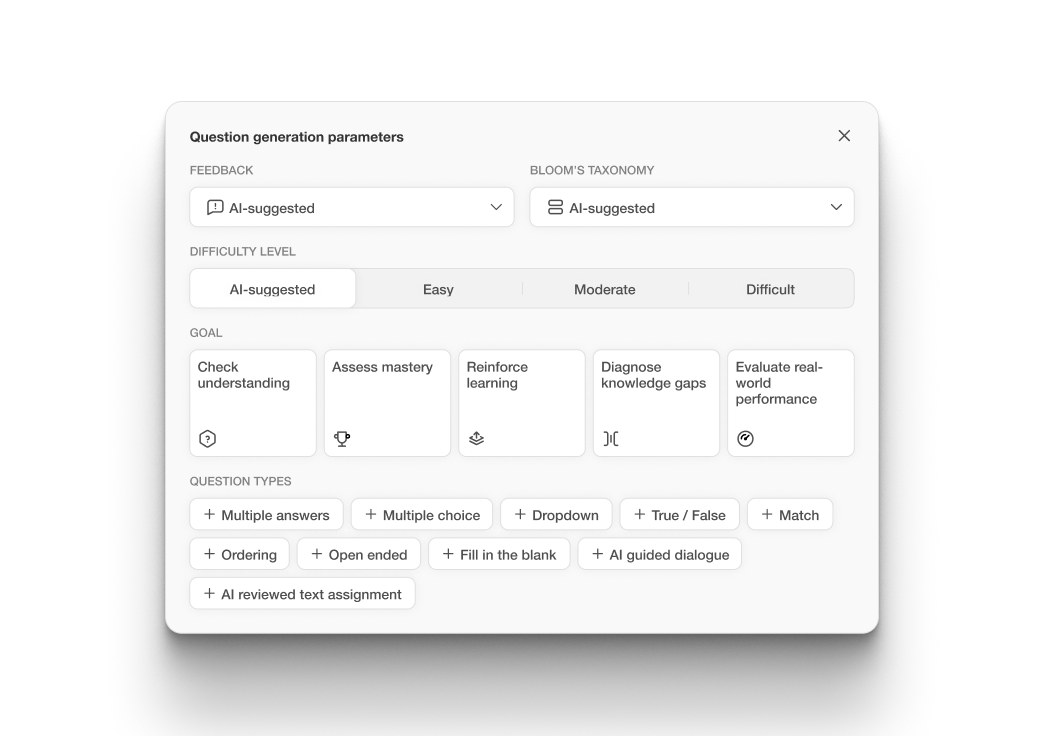The image size is (1042, 736).
Task: Click the trophy icon on Assess mastery card
Action: click(340, 437)
